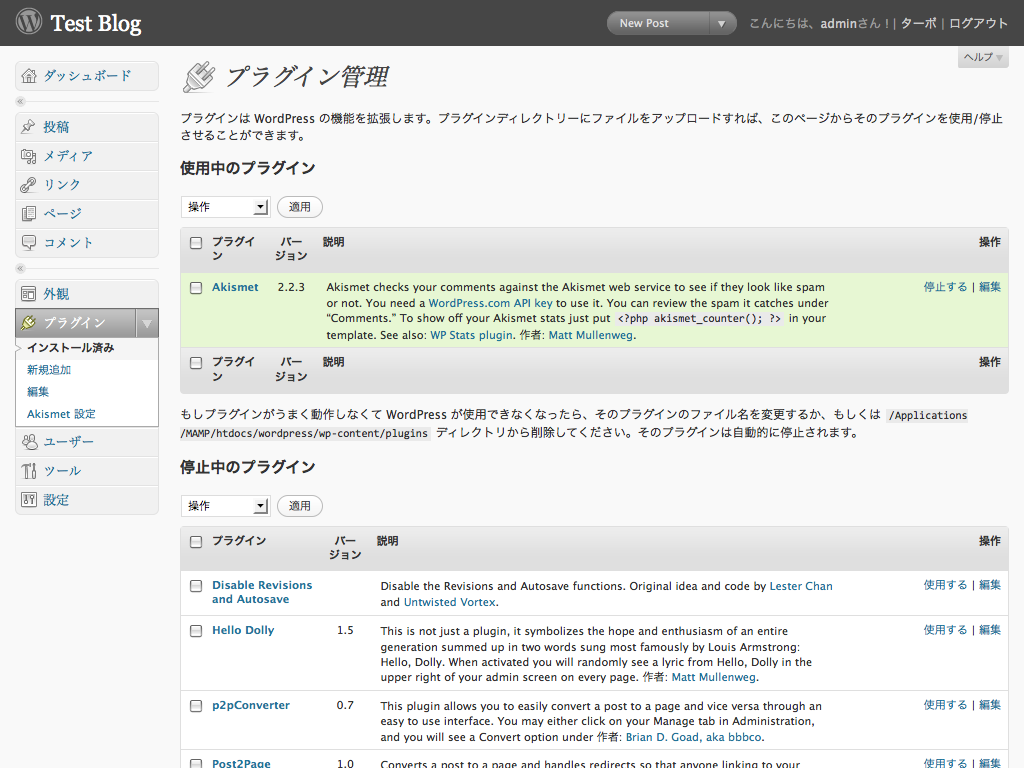
Task: Check the Disable Revisions and Autosave checkbox
Action: (196, 586)
